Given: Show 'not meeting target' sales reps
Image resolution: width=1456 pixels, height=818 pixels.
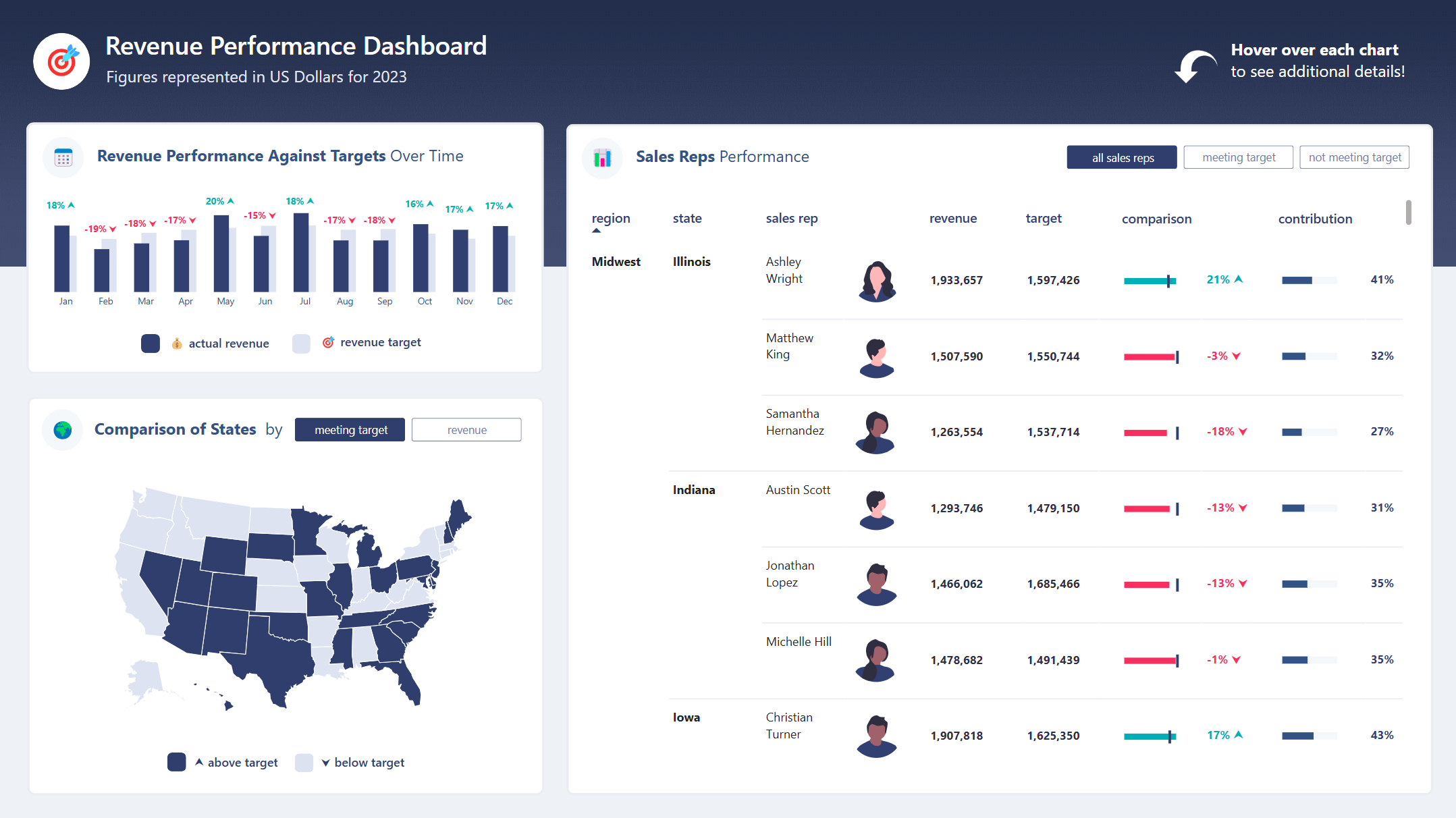Looking at the screenshot, I should pyautogui.click(x=1354, y=157).
